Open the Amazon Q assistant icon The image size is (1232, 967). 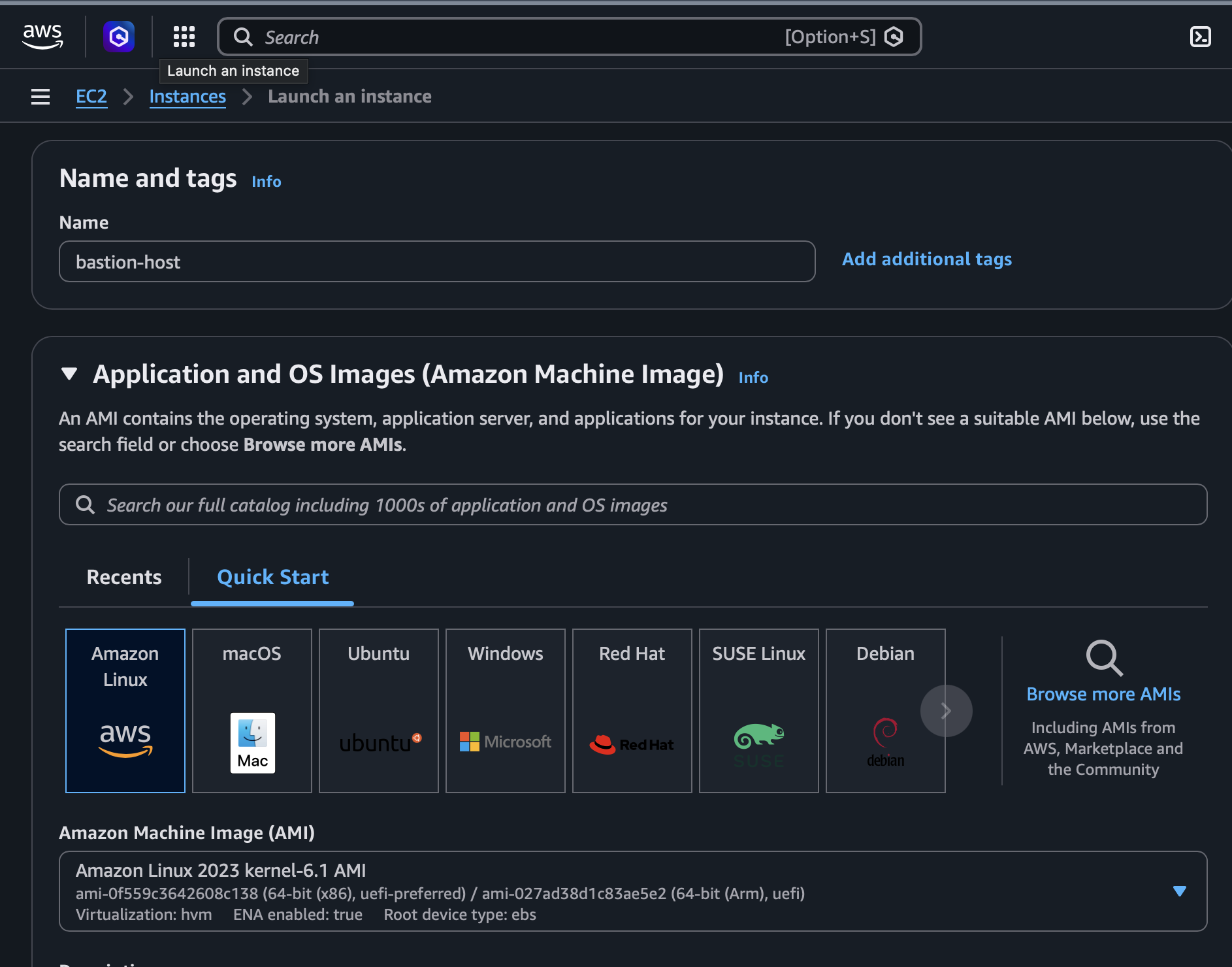pyautogui.click(x=119, y=37)
